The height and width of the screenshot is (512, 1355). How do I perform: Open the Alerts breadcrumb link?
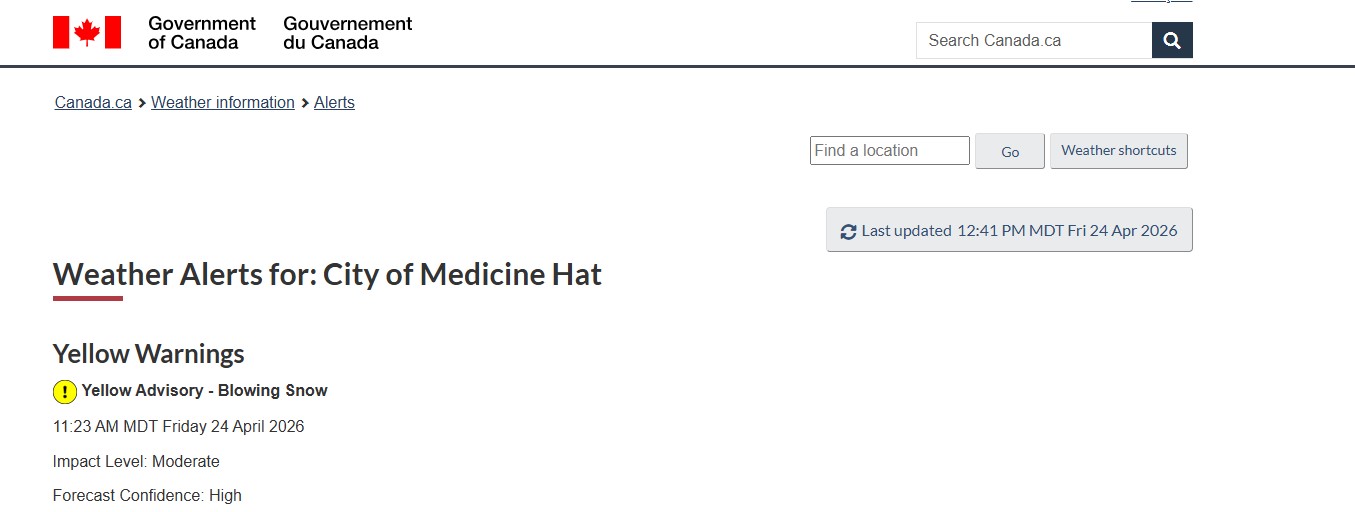click(x=334, y=103)
